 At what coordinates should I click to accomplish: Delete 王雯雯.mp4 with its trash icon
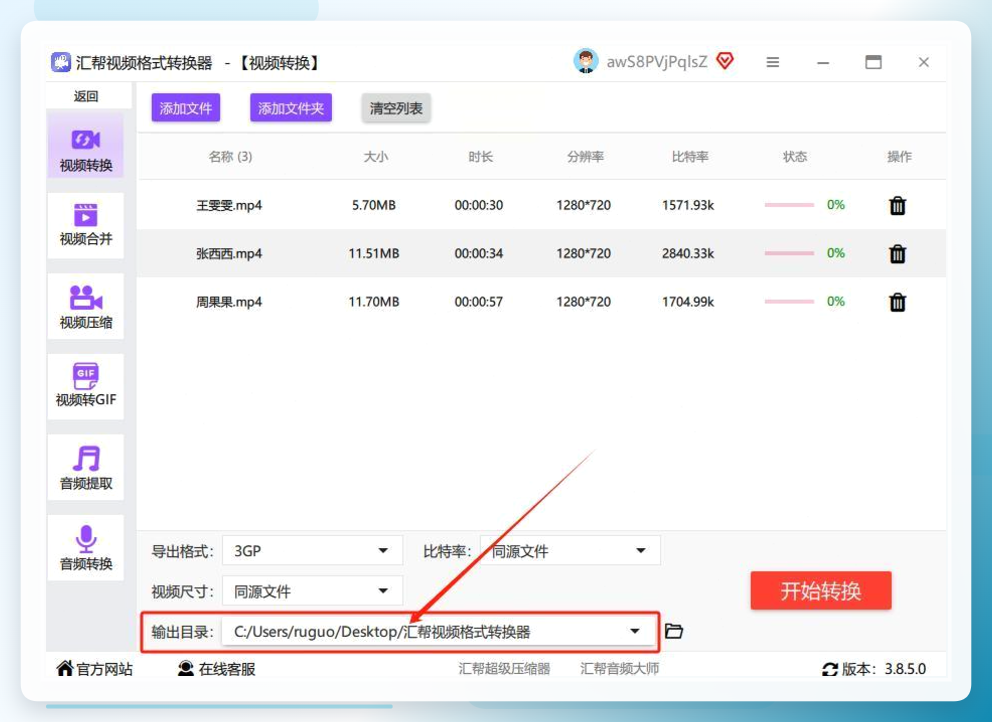tap(897, 205)
